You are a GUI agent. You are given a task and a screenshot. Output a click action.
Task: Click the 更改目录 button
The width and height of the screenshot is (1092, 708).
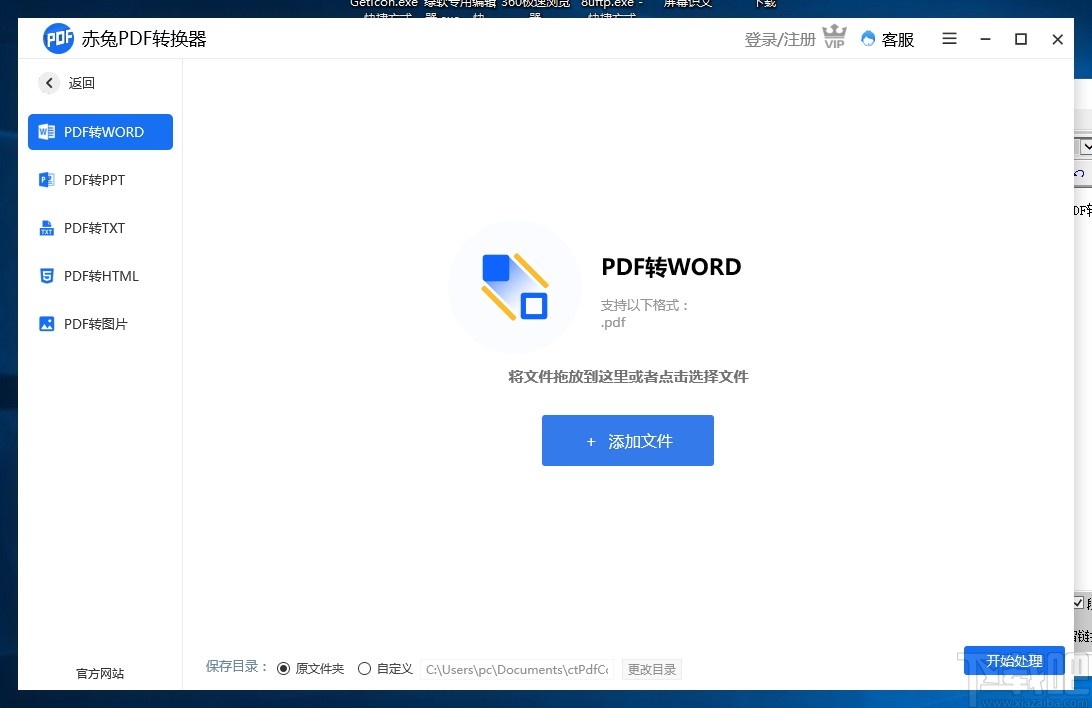651,669
